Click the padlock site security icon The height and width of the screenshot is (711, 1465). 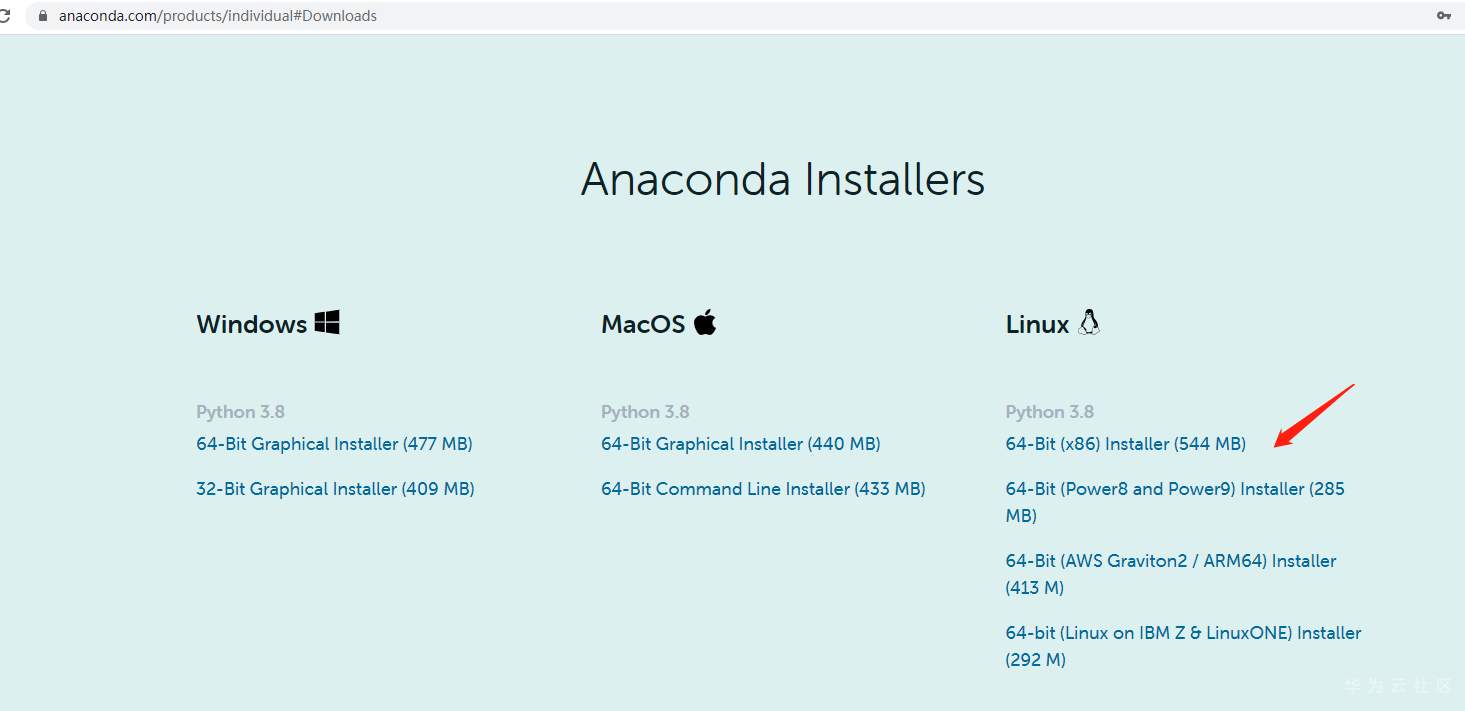pos(42,16)
